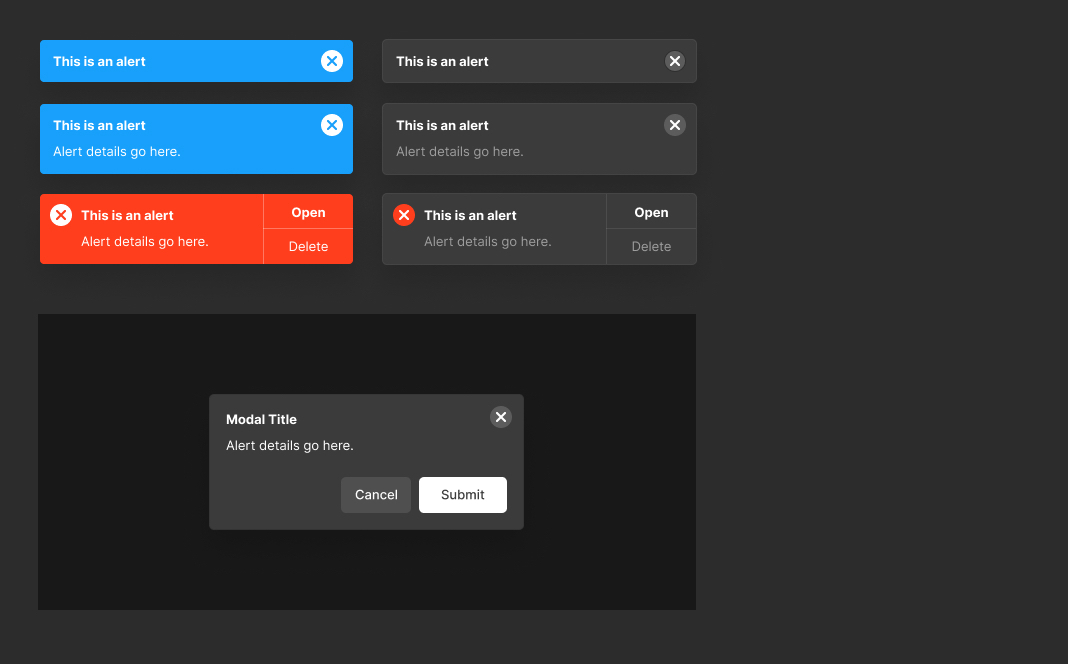Click the white Submit button
The image size is (1068, 664).
pos(462,495)
